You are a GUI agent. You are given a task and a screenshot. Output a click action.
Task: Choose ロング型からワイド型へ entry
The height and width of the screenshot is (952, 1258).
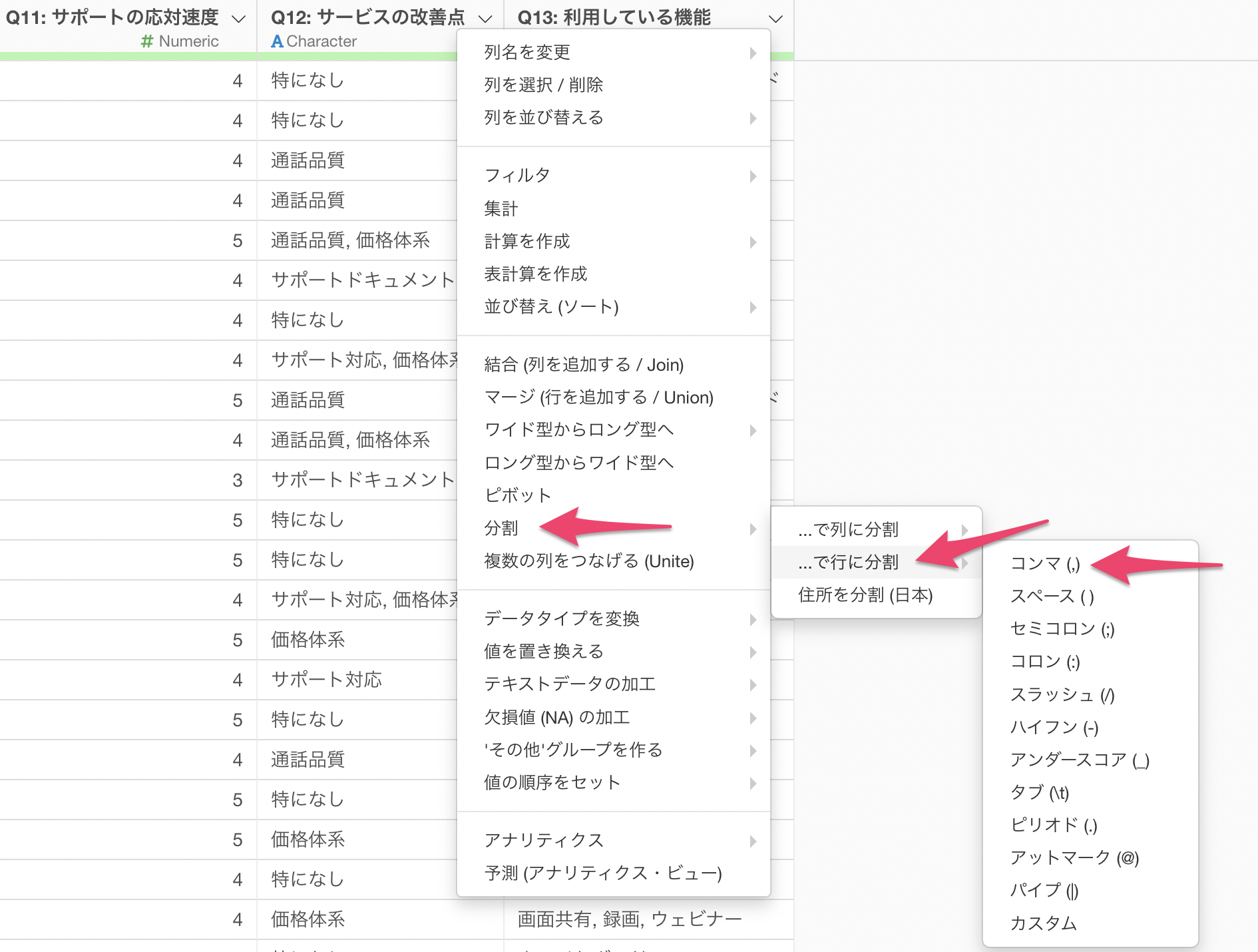coord(614,462)
